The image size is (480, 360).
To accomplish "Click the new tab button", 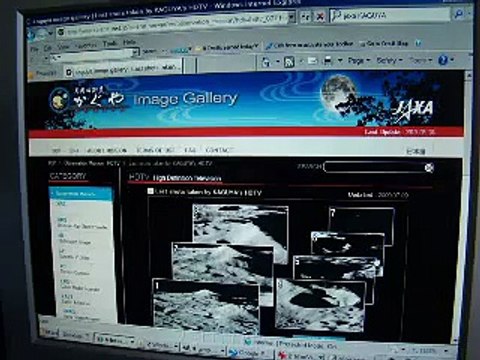I will click(x=189, y=66).
